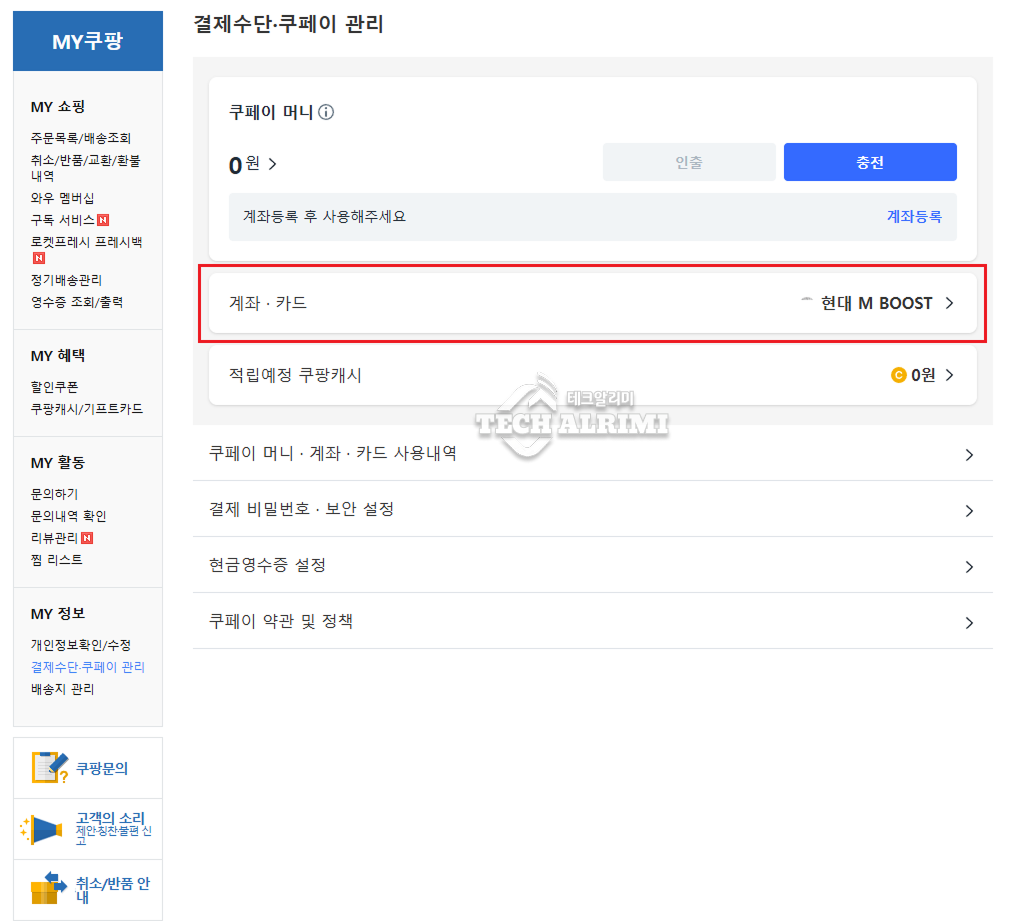Open 현금영수증 설정 label

[x=267, y=565]
